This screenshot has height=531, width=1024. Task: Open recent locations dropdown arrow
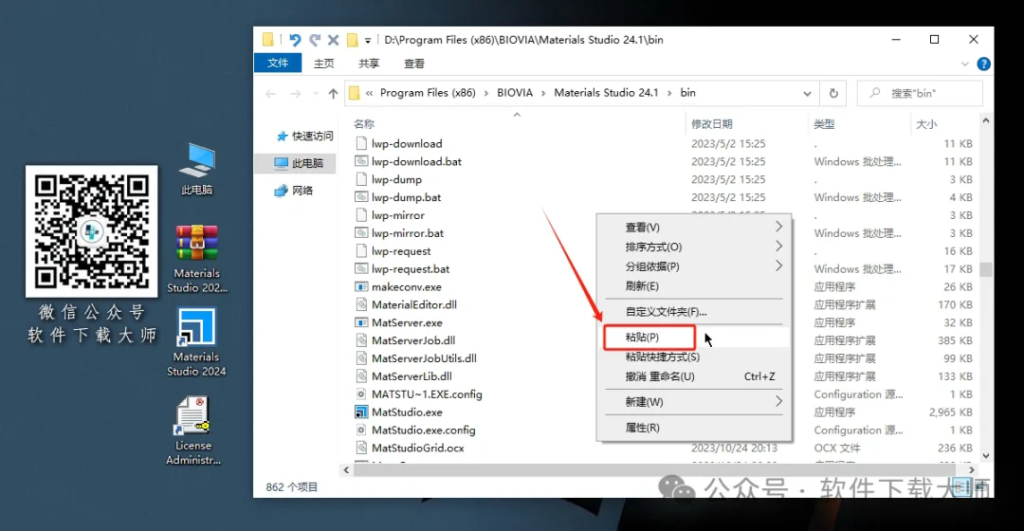[315, 94]
